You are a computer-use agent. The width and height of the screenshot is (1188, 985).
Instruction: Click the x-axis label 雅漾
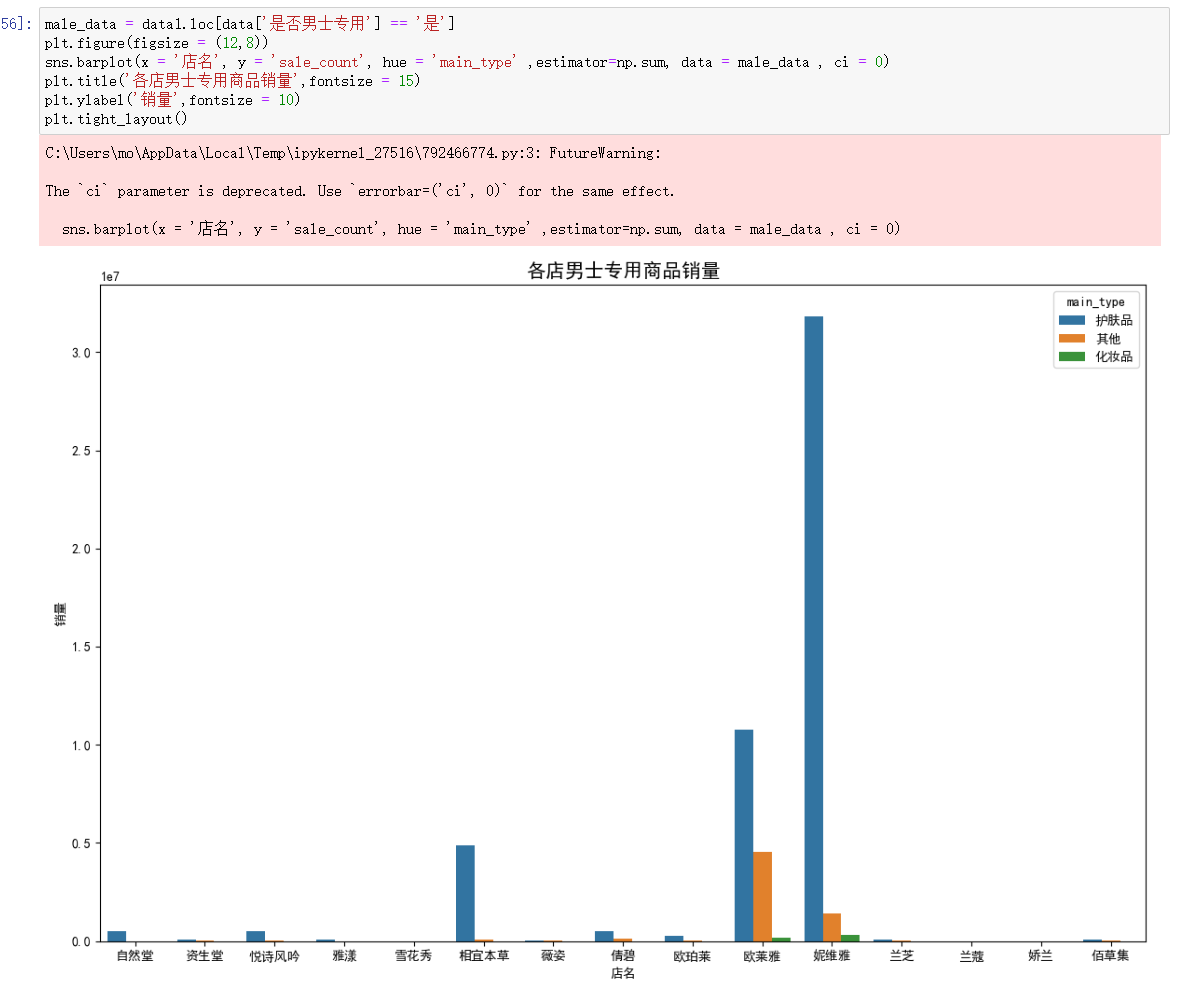344,956
